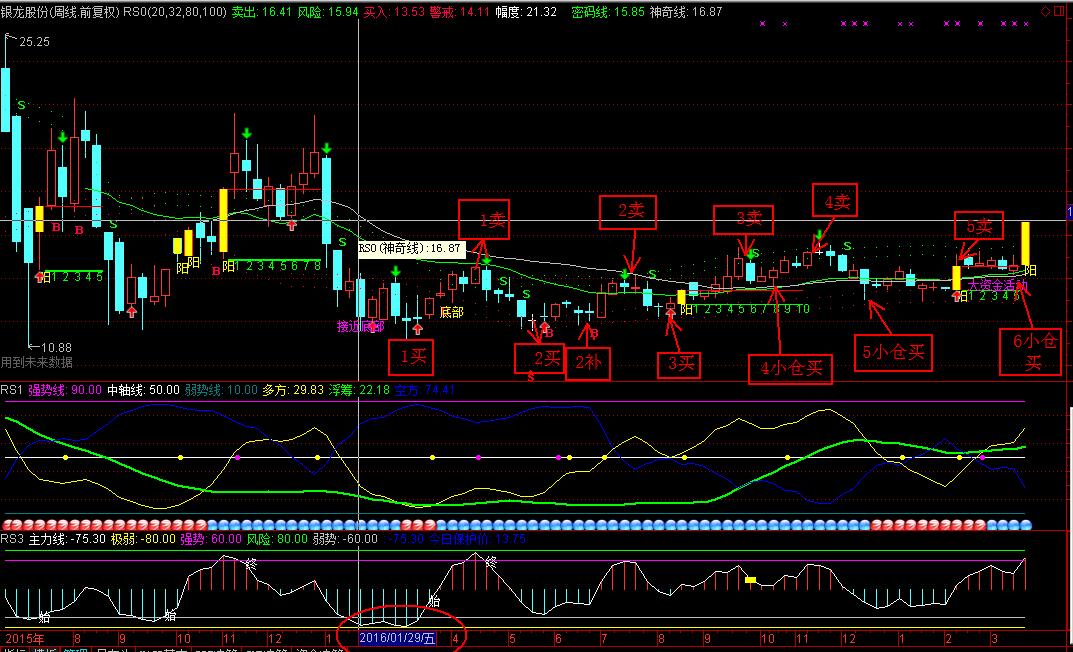Click the 多方 29.83 readout
Image resolution: width=1073 pixels, height=652 pixels.
[293, 390]
